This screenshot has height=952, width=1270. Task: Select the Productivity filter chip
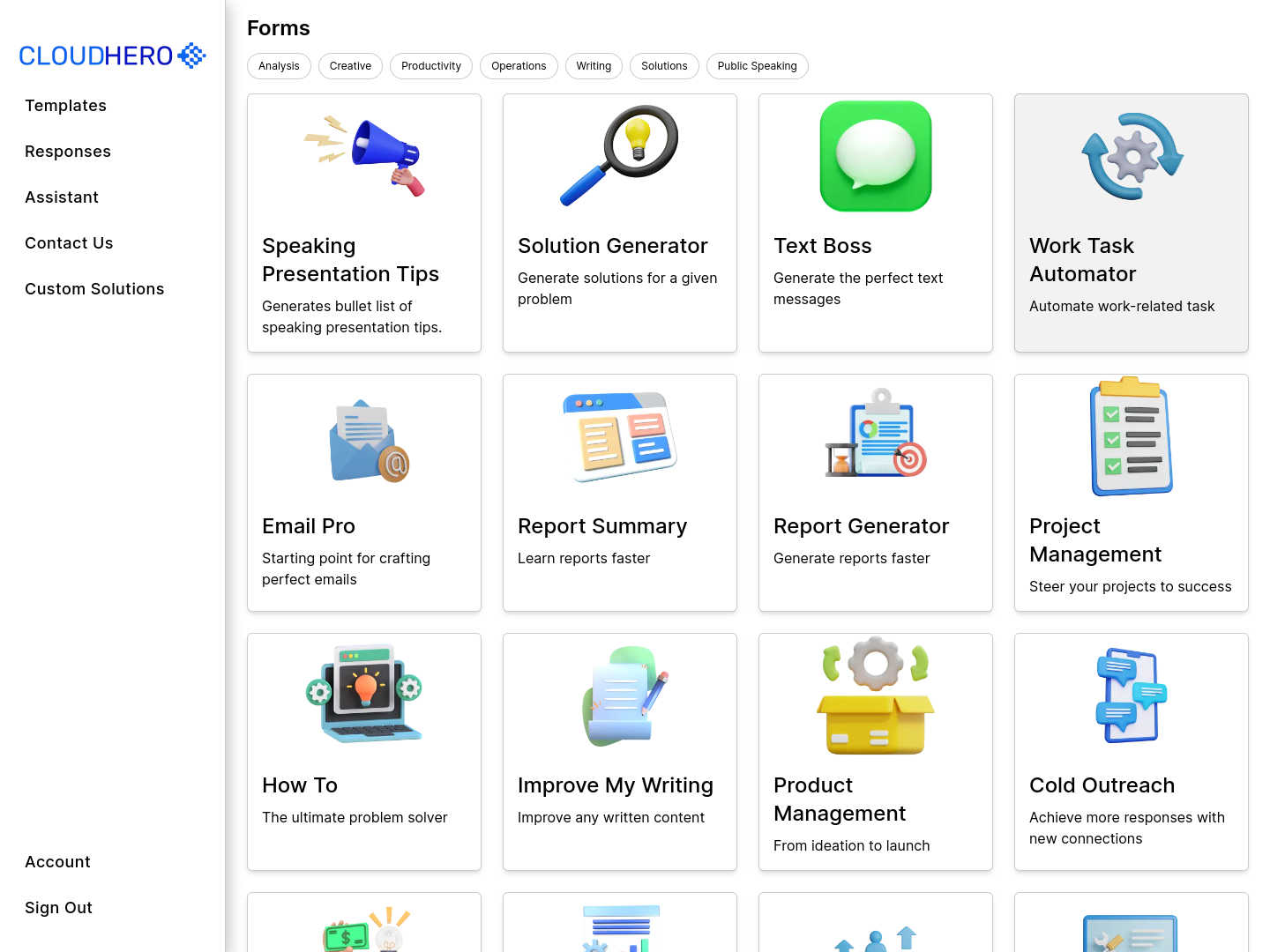point(431,66)
